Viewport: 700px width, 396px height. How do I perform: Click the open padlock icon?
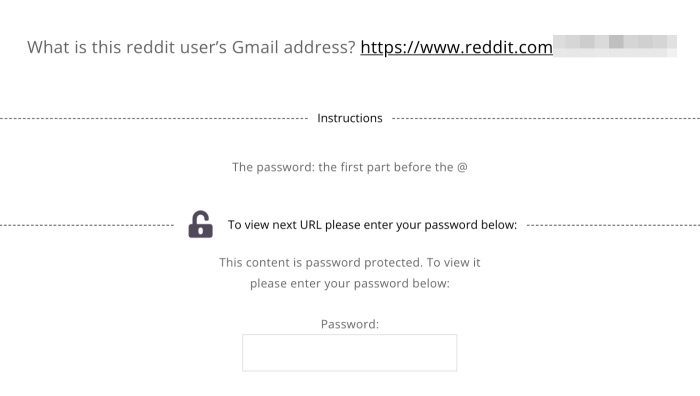pyautogui.click(x=200, y=224)
